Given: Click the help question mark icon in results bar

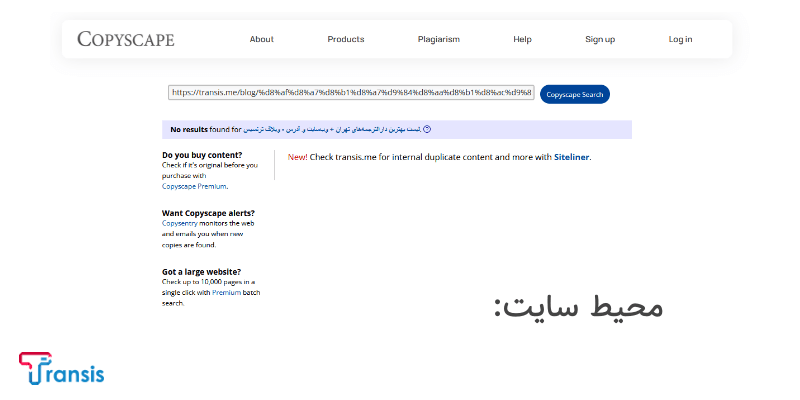Looking at the screenshot, I should 427,129.
